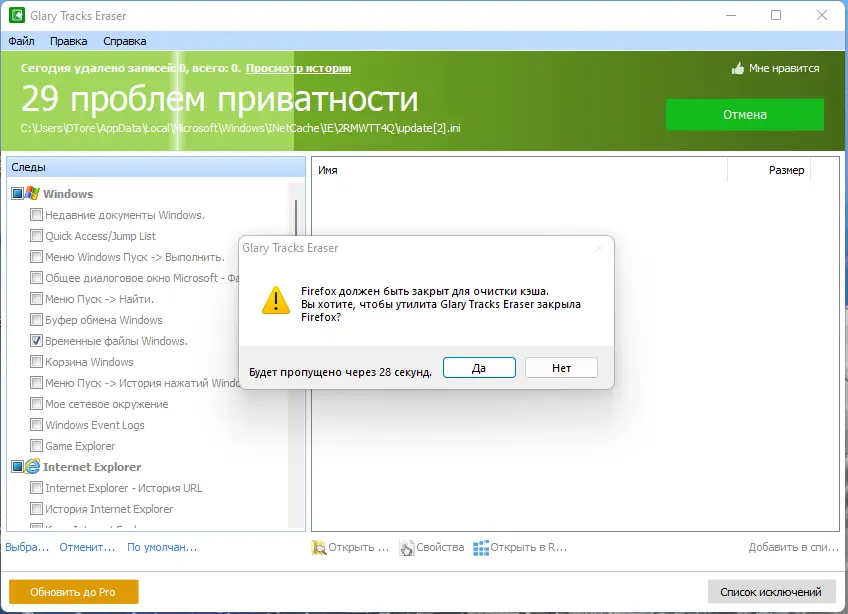Click the scanned file path text
This screenshot has width=848, height=614.
[x=241, y=128]
